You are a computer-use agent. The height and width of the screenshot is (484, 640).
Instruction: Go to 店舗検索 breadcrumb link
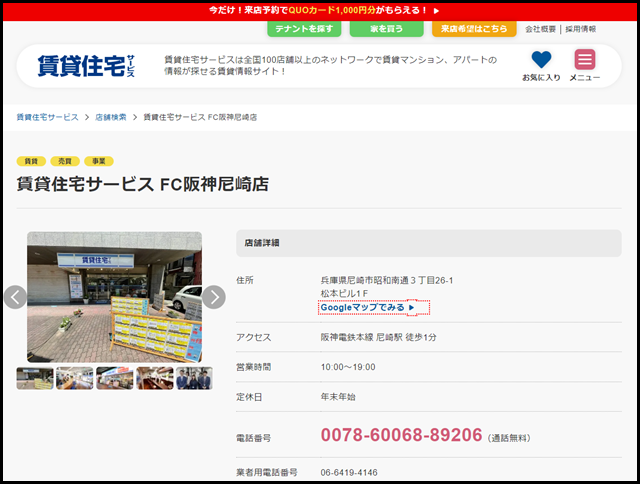tap(111, 118)
